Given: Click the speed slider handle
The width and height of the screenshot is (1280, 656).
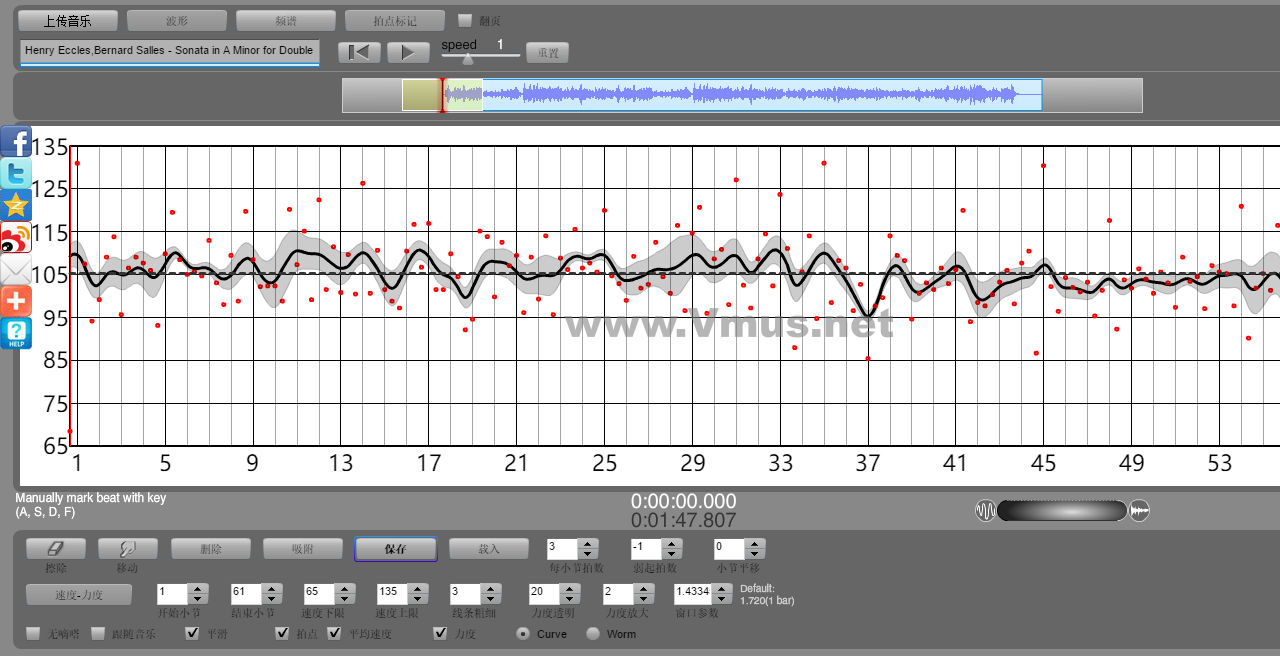Looking at the screenshot, I should tap(467, 59).
